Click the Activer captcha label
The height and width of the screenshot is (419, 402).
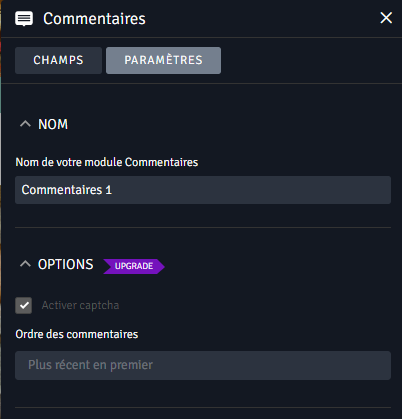tap(80, 305)
